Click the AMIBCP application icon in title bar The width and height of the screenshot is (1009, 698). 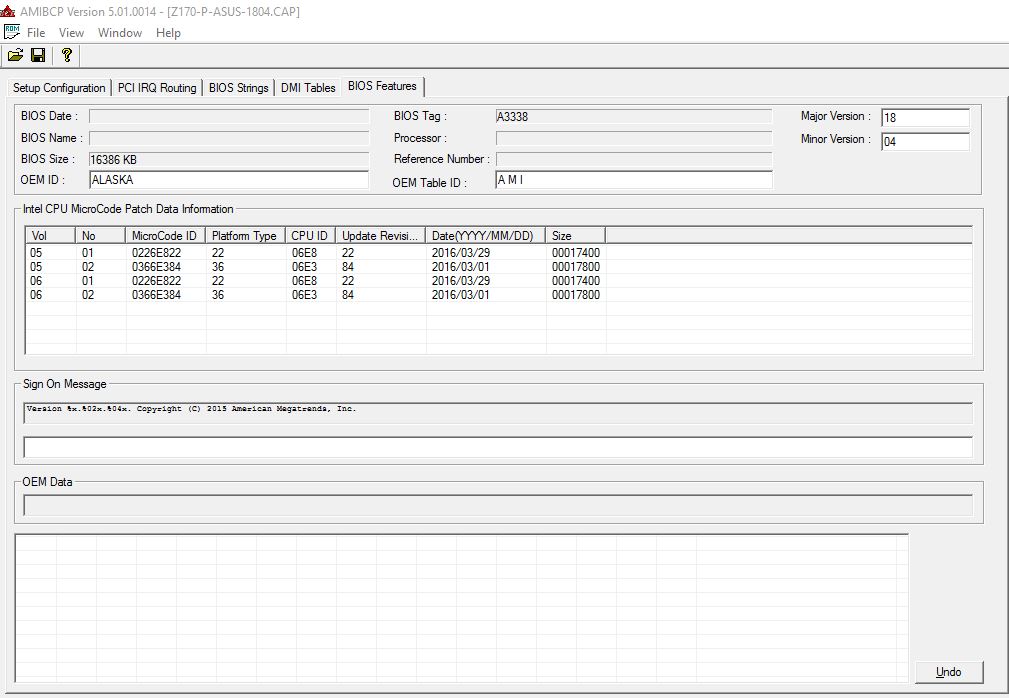8,11
